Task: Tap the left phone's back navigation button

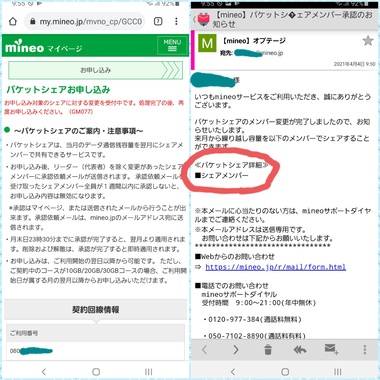Action: [44, 371]
